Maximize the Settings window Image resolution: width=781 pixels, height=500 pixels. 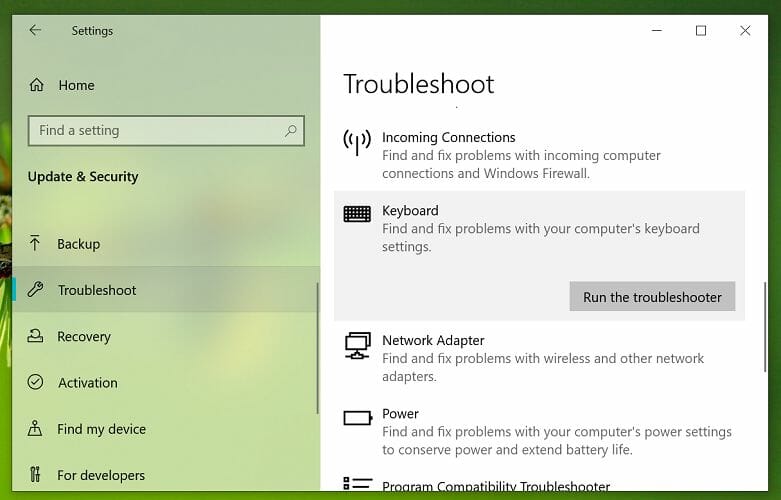tap(701, 30)
